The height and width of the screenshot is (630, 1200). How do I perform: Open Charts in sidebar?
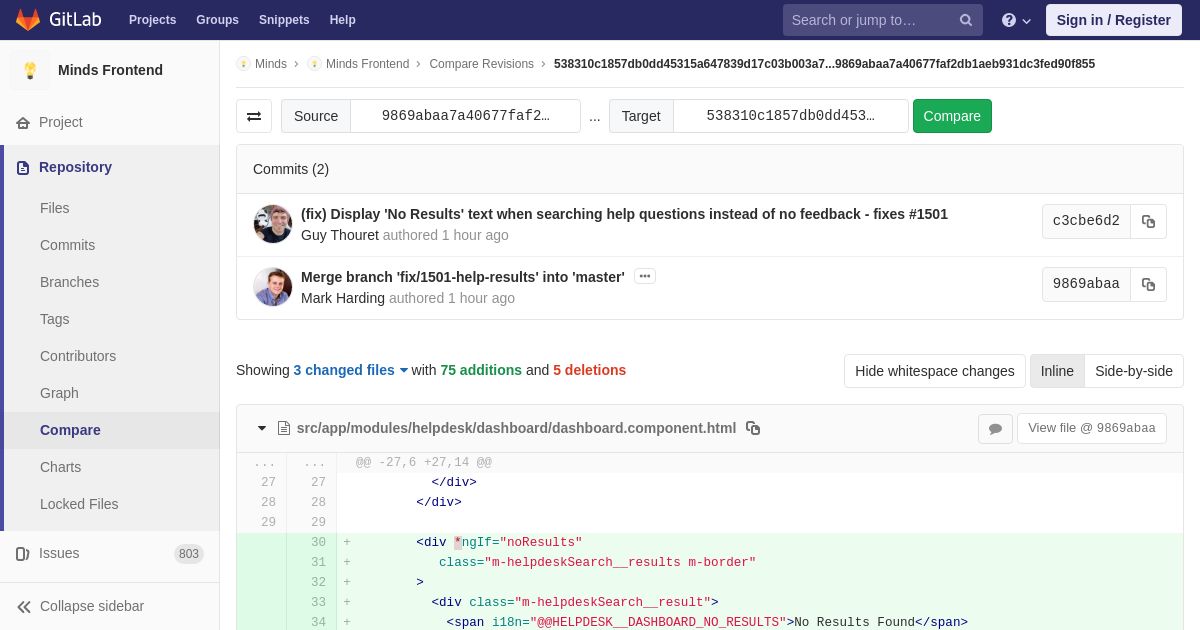pos(60,467)
